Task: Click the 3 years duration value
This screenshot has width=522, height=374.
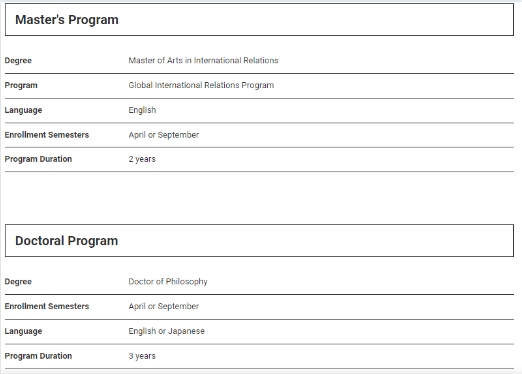Action: coord(142,356)
